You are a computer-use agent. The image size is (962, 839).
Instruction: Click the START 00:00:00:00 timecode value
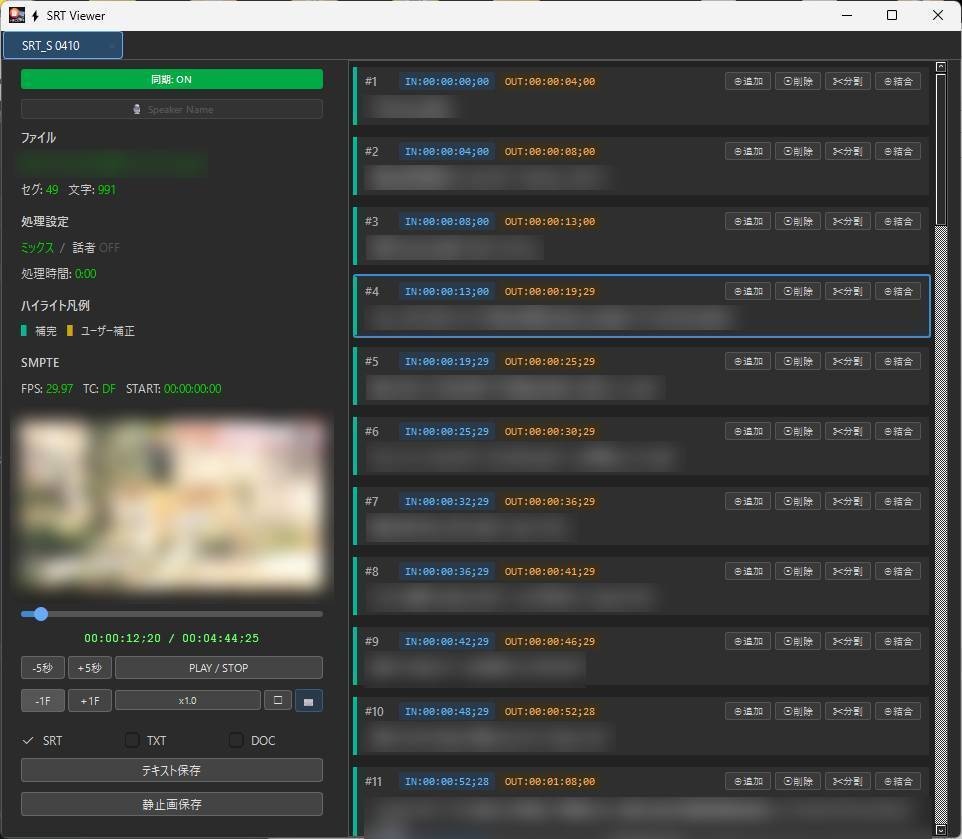click(193, 388)
